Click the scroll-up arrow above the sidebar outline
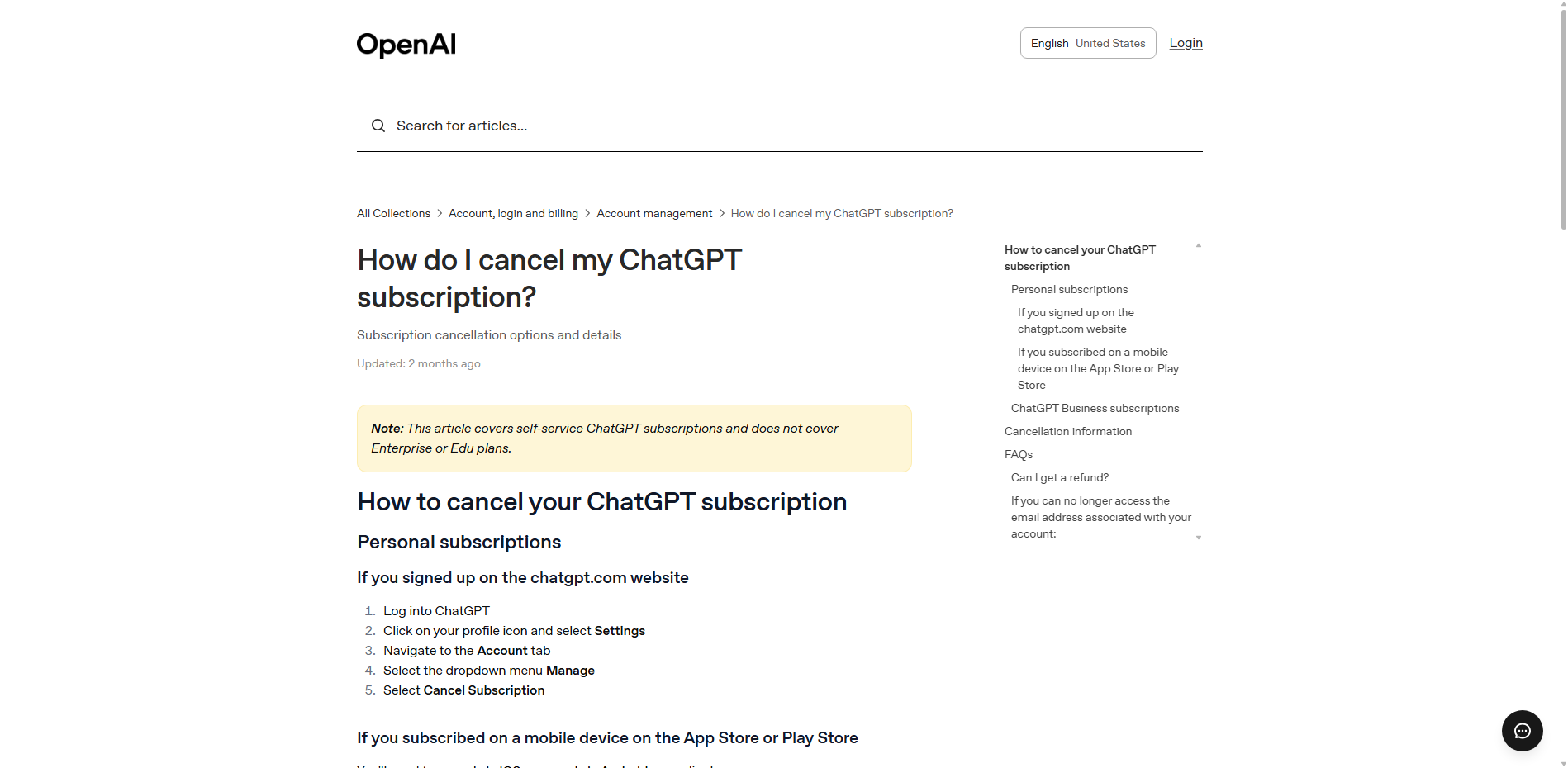 pyautogui.click(x=1198, y=244)
